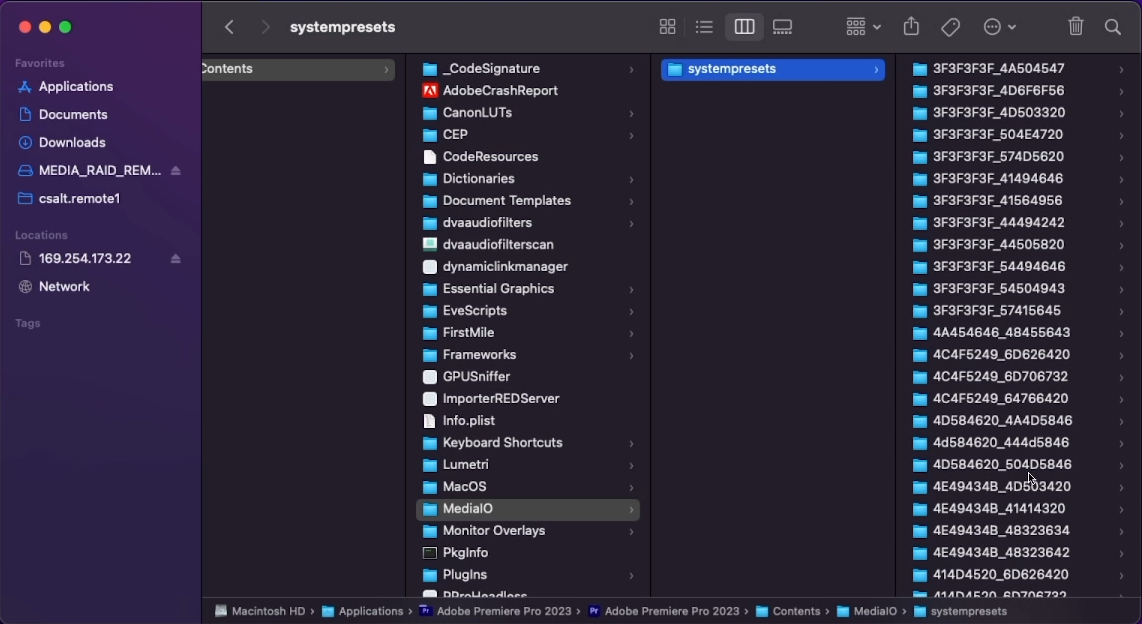The width and height of the screenshot is (1142, 624).
Task: Open the Group By dropdown
Action: pyautogui.click(x=863, y=27)
